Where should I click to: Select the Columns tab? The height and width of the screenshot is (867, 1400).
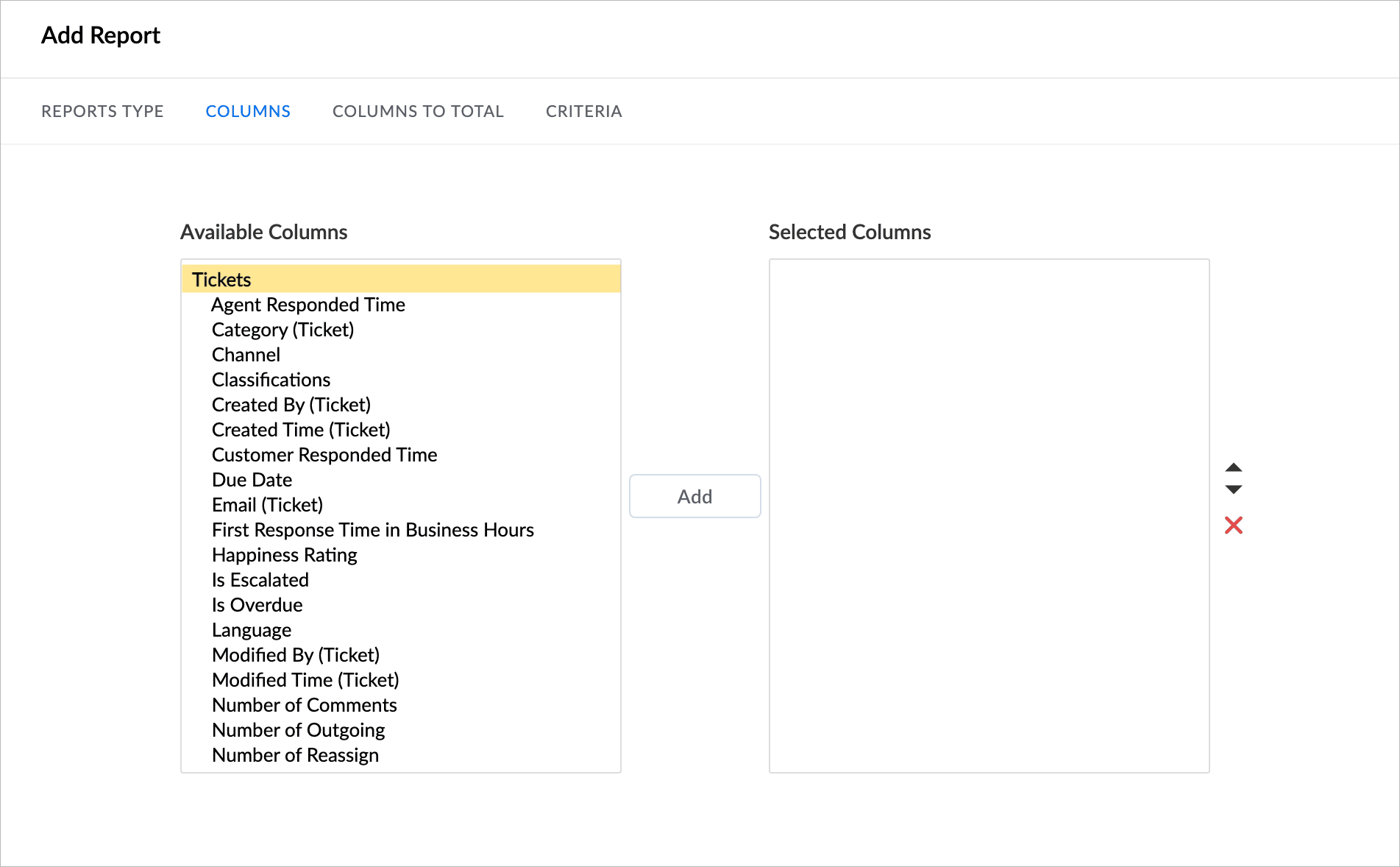click(x=248, y=111)
